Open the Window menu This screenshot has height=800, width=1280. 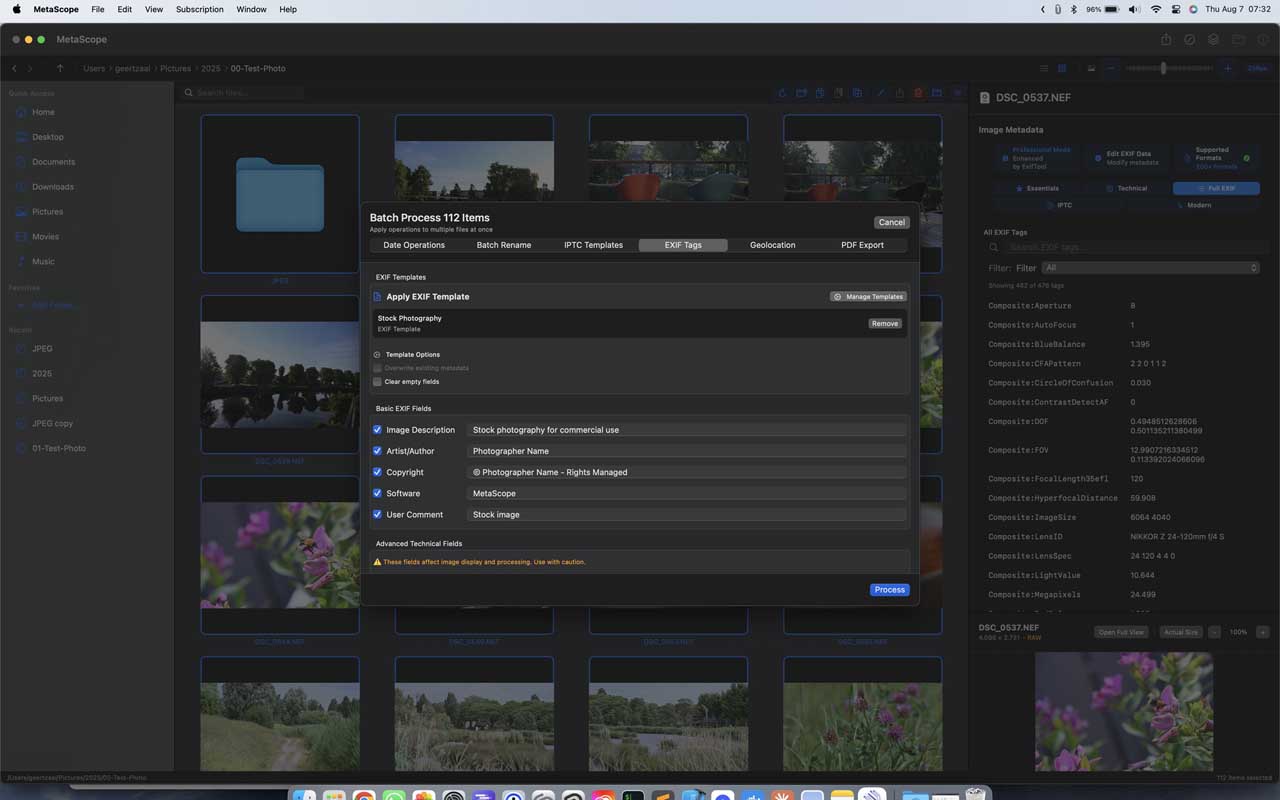coord(251,9)
